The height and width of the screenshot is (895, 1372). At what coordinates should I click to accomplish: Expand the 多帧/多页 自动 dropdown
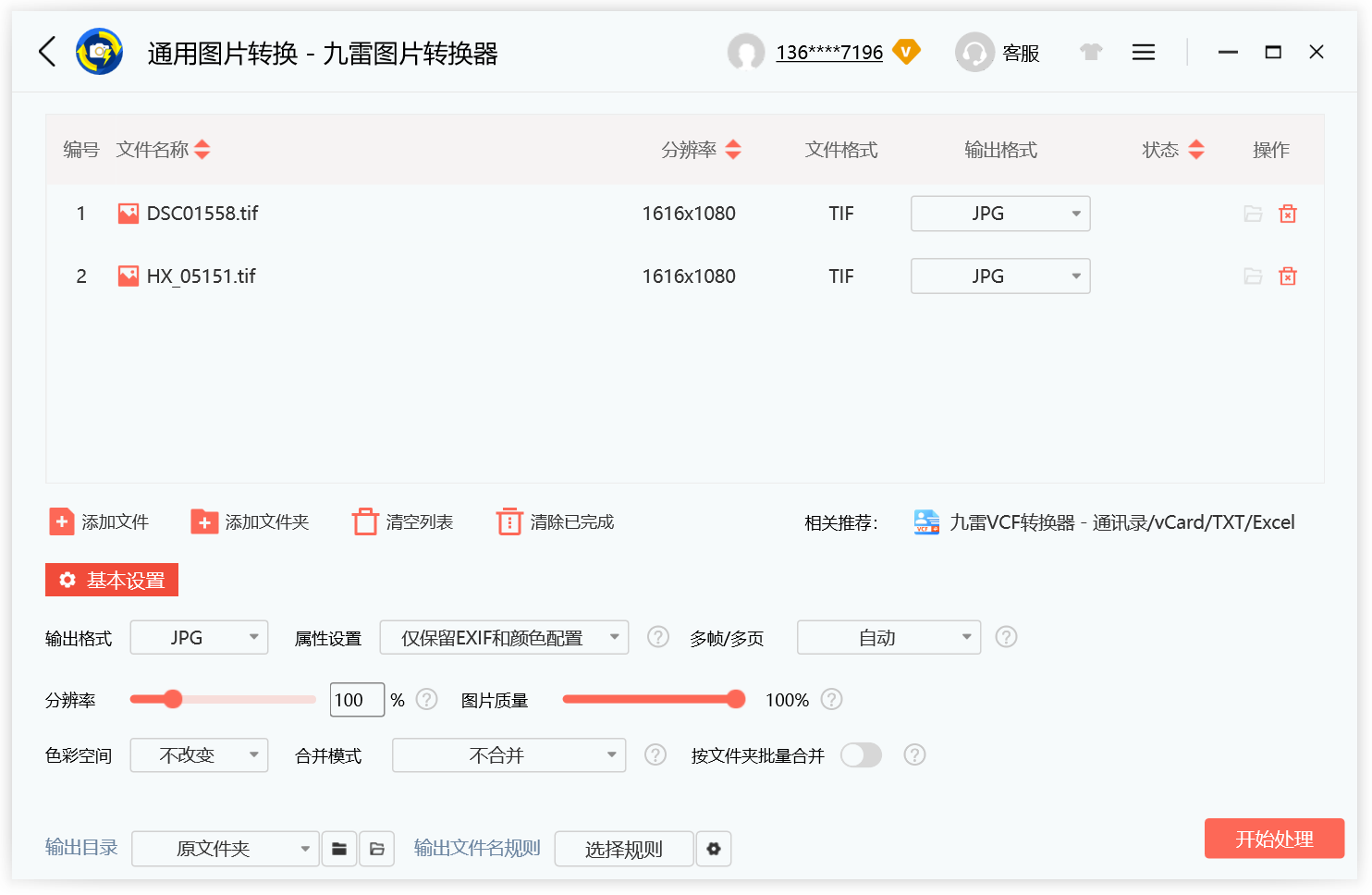coord(888,637)
